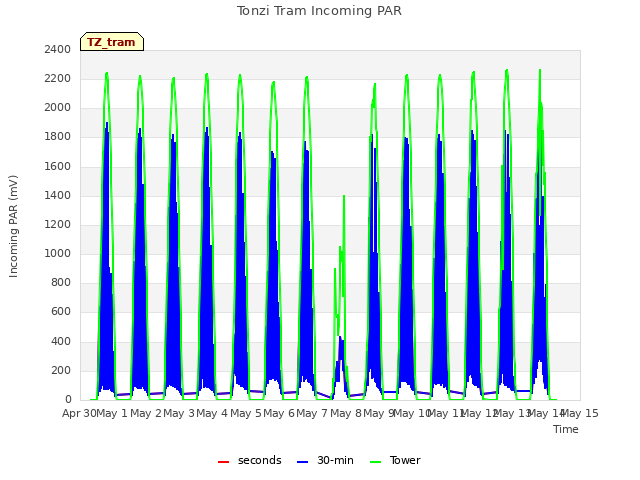
Task: Click the red seconds legend swatch
Action: [x=223, y=462]
